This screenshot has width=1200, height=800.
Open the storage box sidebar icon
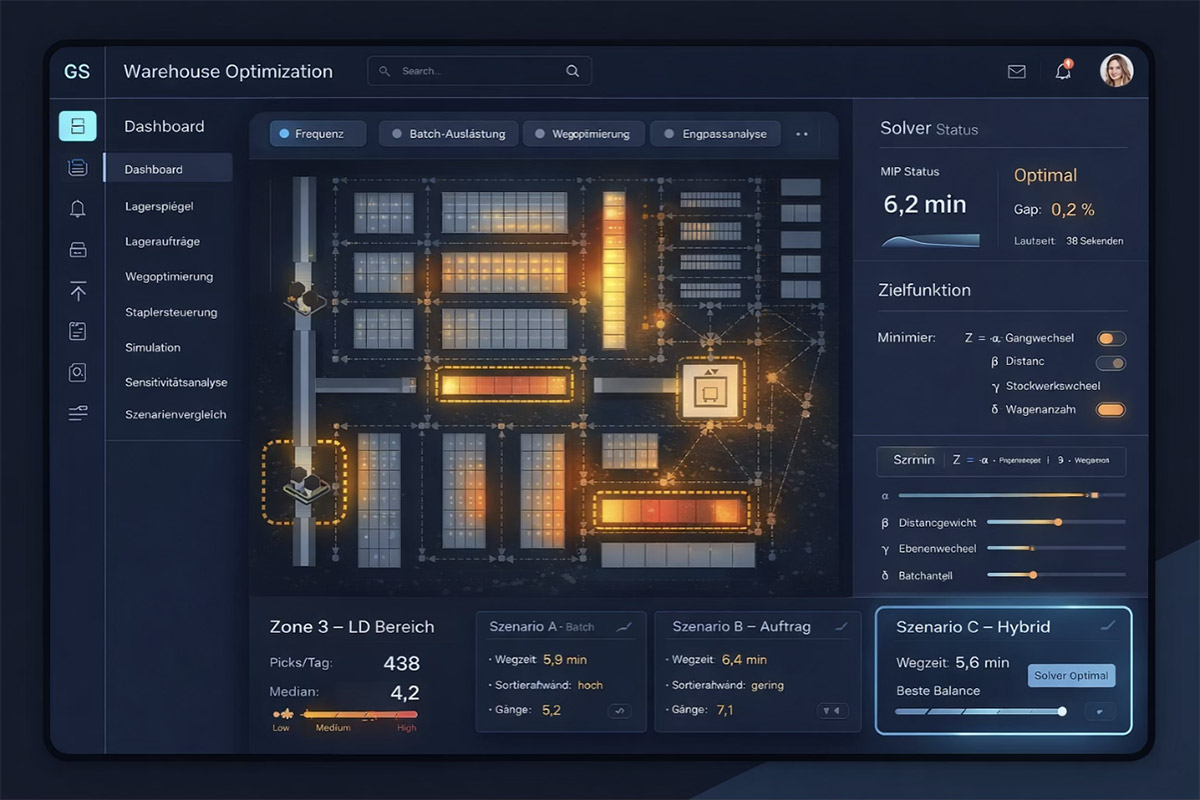coord(77,250)
